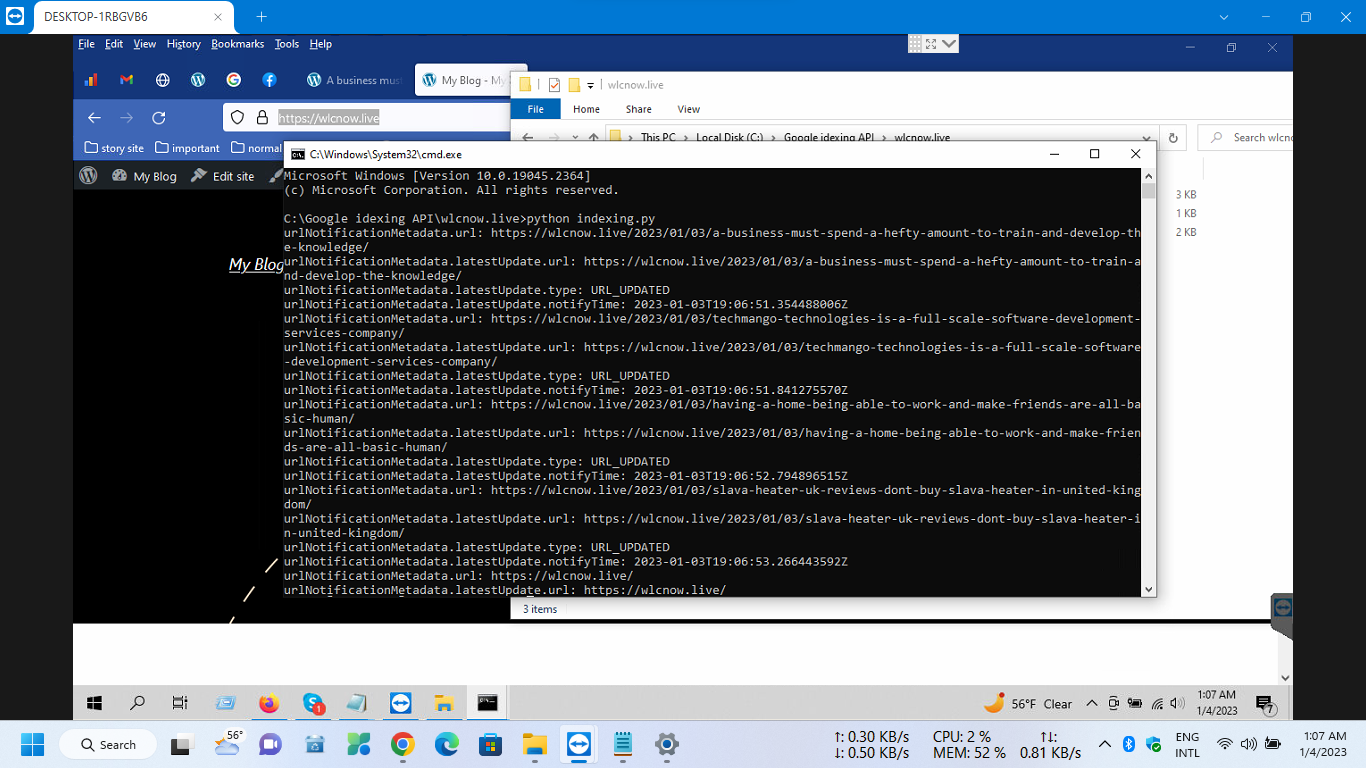
Task: Open the Gmail pinned tab in Firefox
Action: pos(126,80)
